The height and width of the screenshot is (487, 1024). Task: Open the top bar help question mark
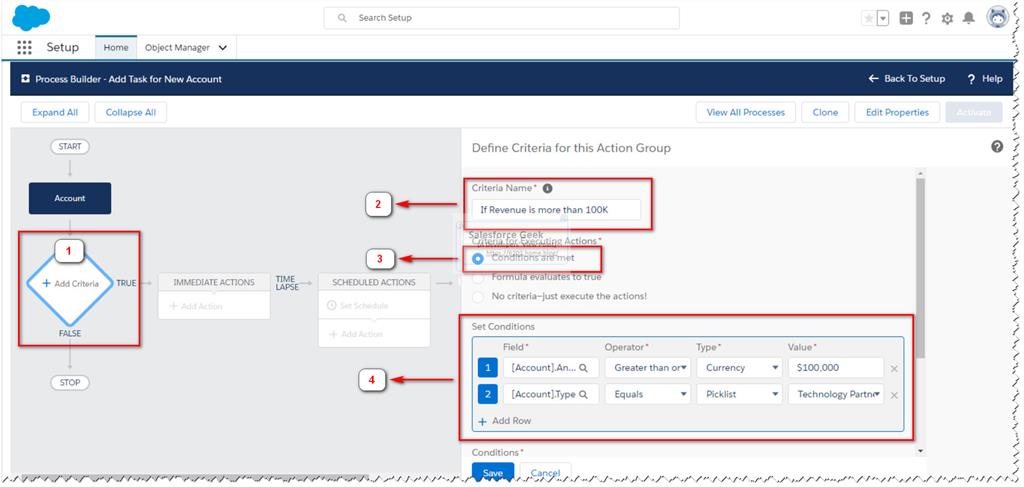click(926, 18)
